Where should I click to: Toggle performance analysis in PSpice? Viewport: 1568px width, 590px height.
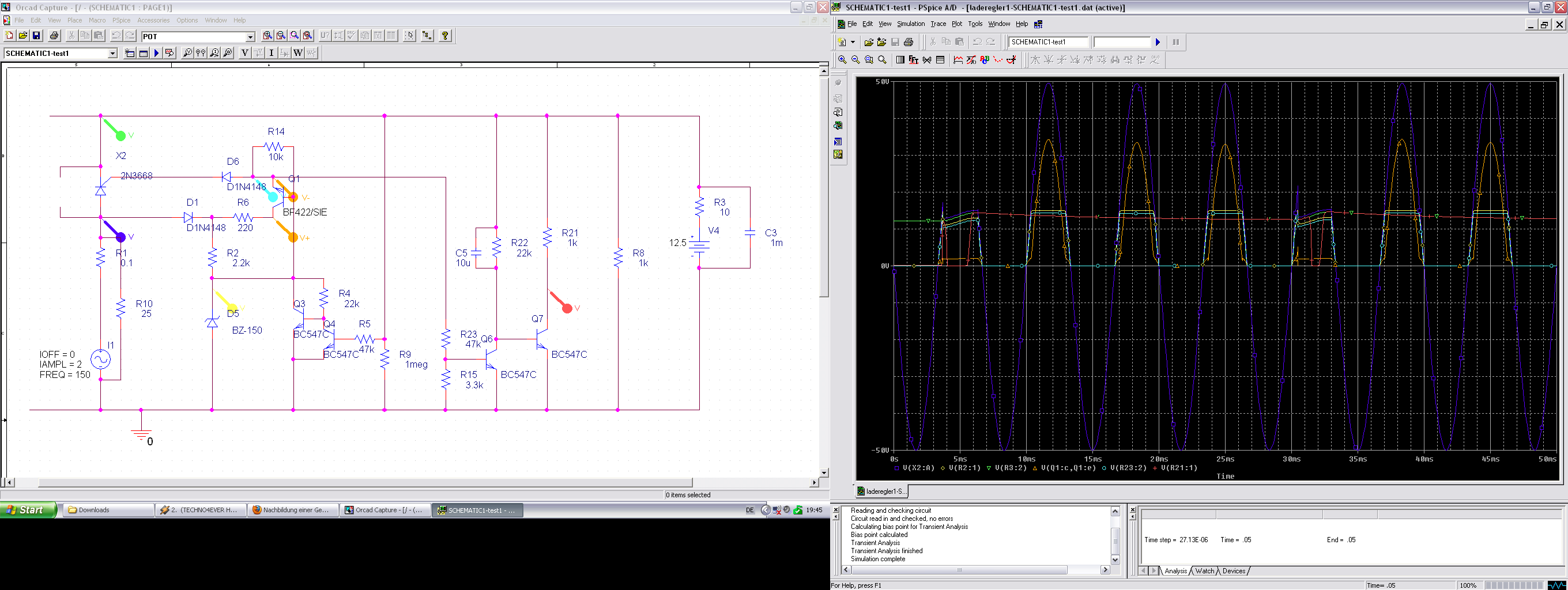927,59
